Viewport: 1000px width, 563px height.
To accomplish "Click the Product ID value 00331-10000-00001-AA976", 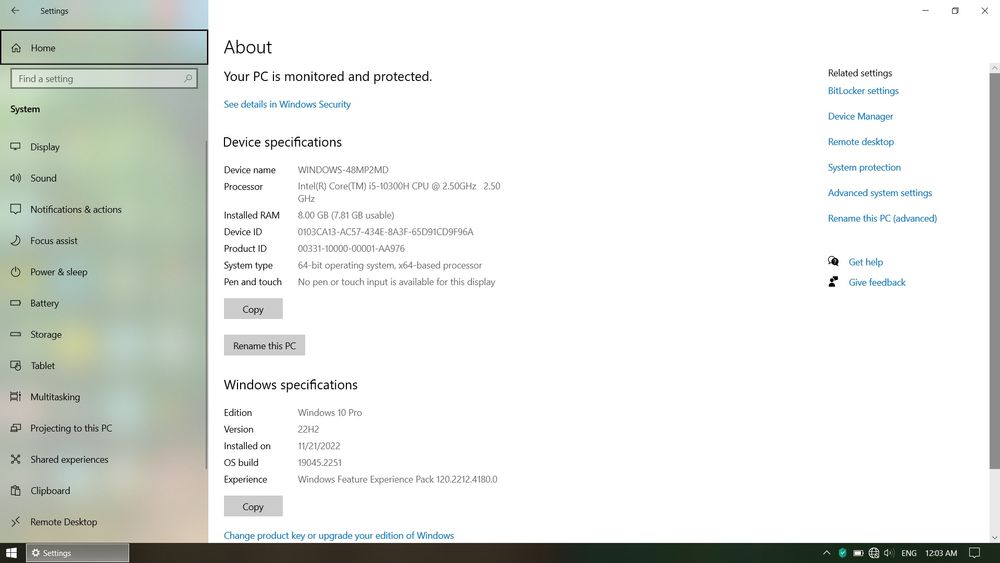I will coord(351,249).
